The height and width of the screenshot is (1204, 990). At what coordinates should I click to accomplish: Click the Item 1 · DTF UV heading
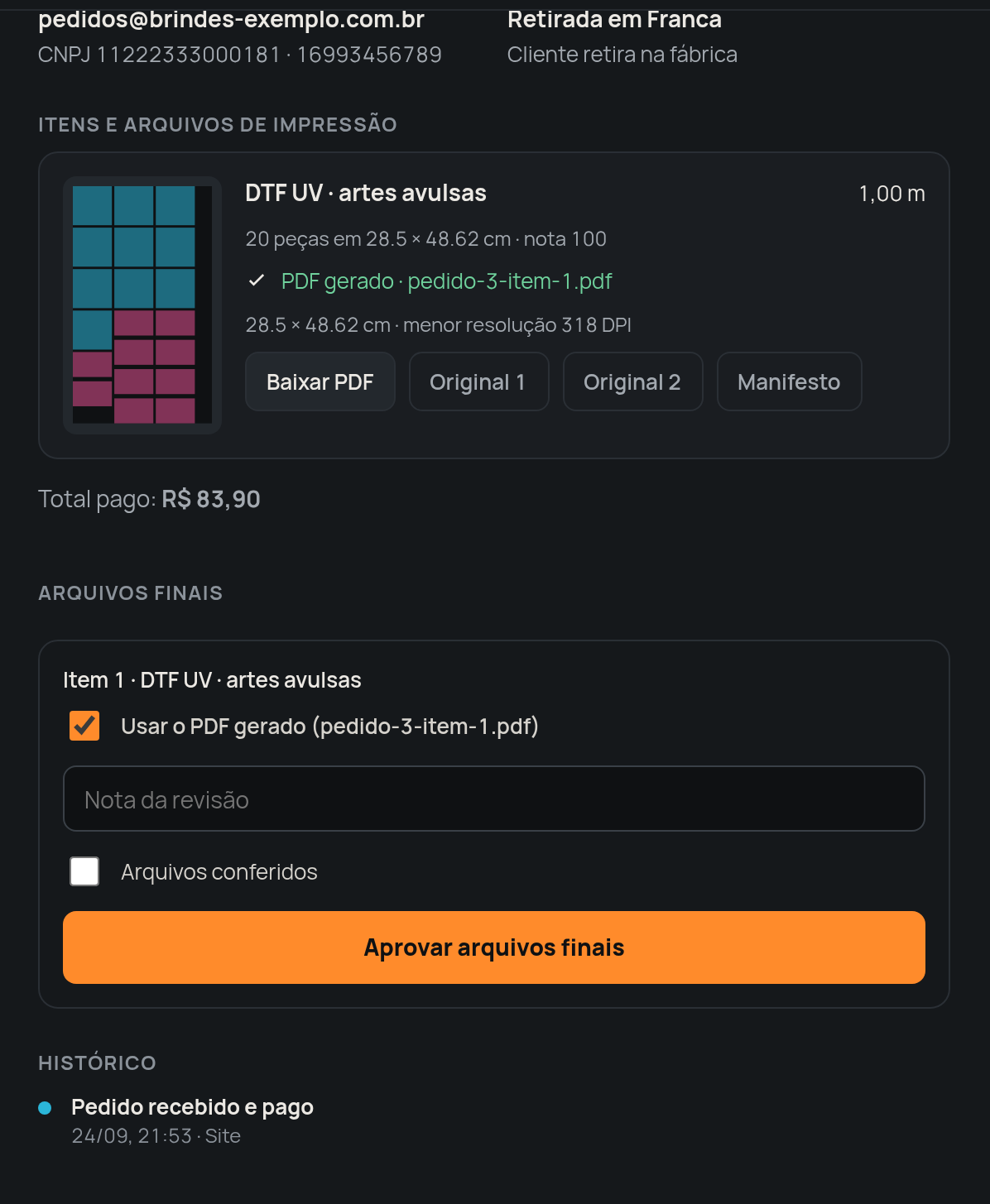click(212, 680)
